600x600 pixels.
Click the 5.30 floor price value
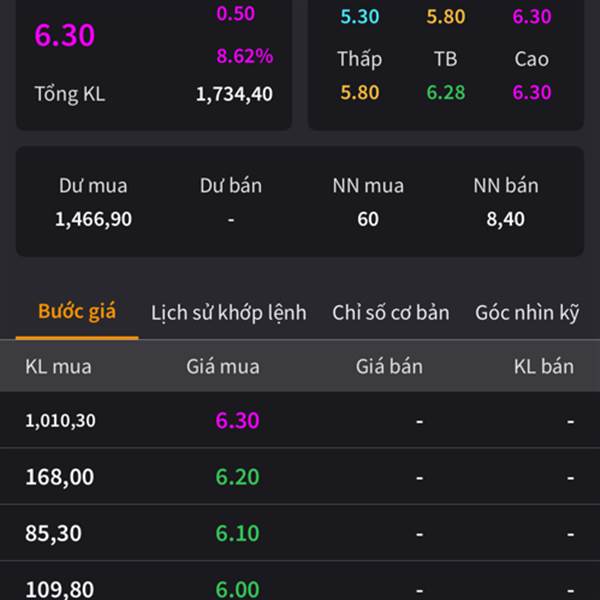tap(360, 16)
